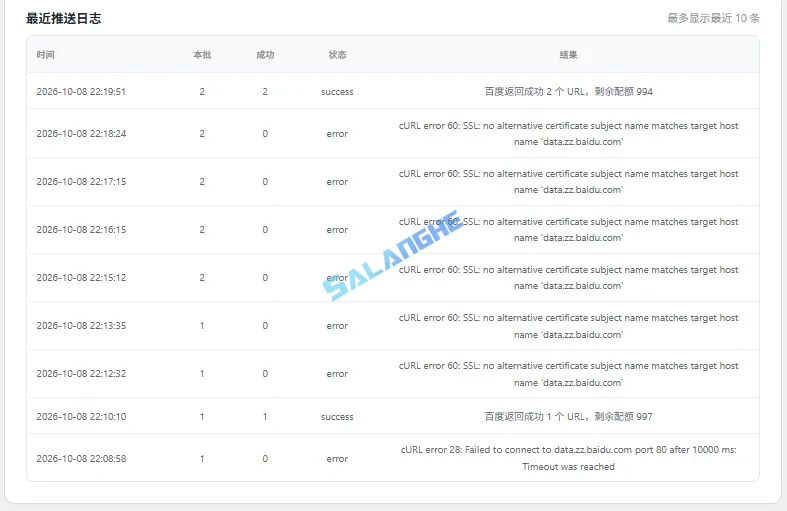Select timestamp 2026-10-08 22:18:24
The image size is (787, 511).
[x=81, y=134]
